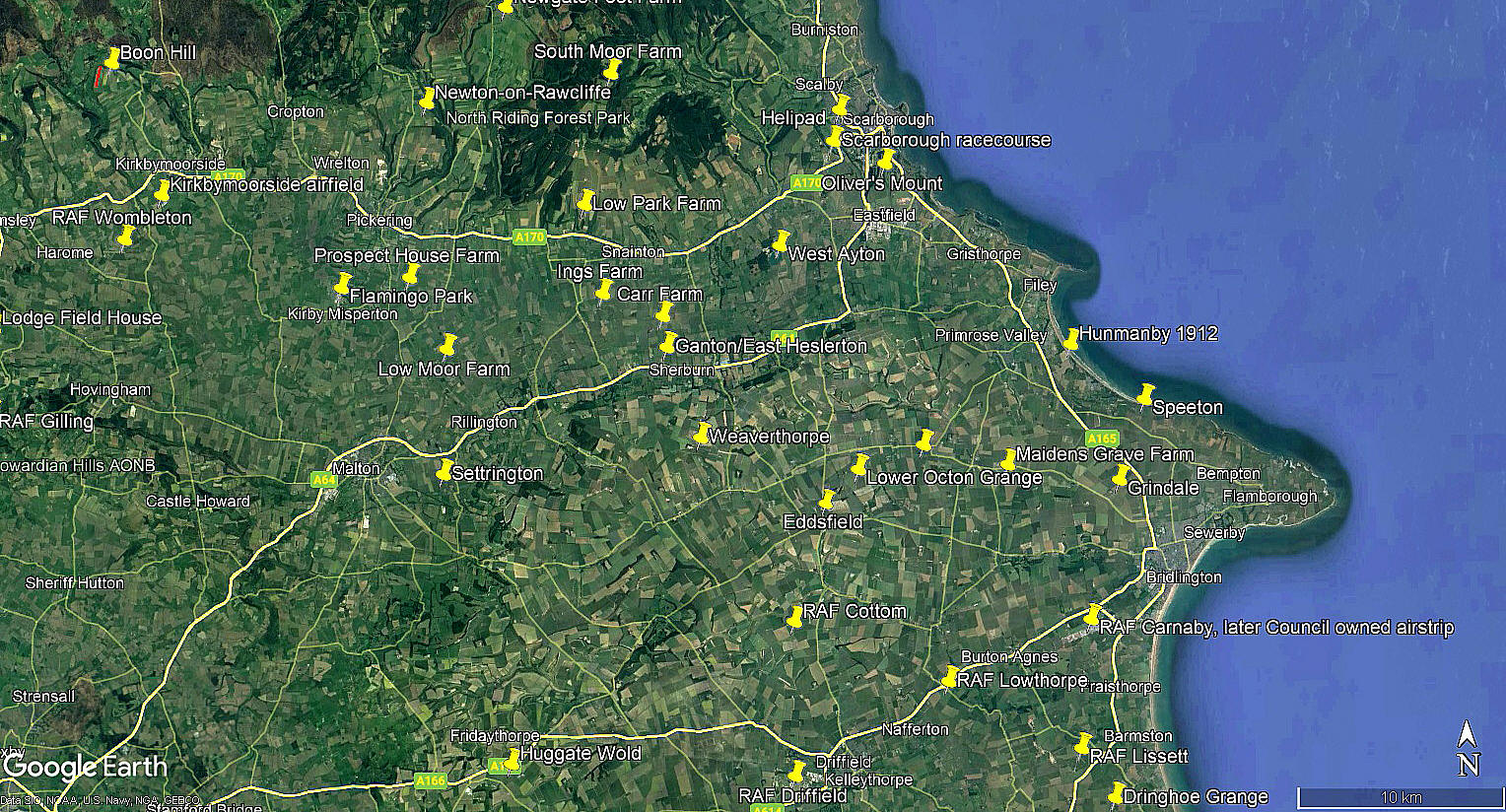Click the A166 road shield
Screen dimensions: 1506x812
(430, 780)
